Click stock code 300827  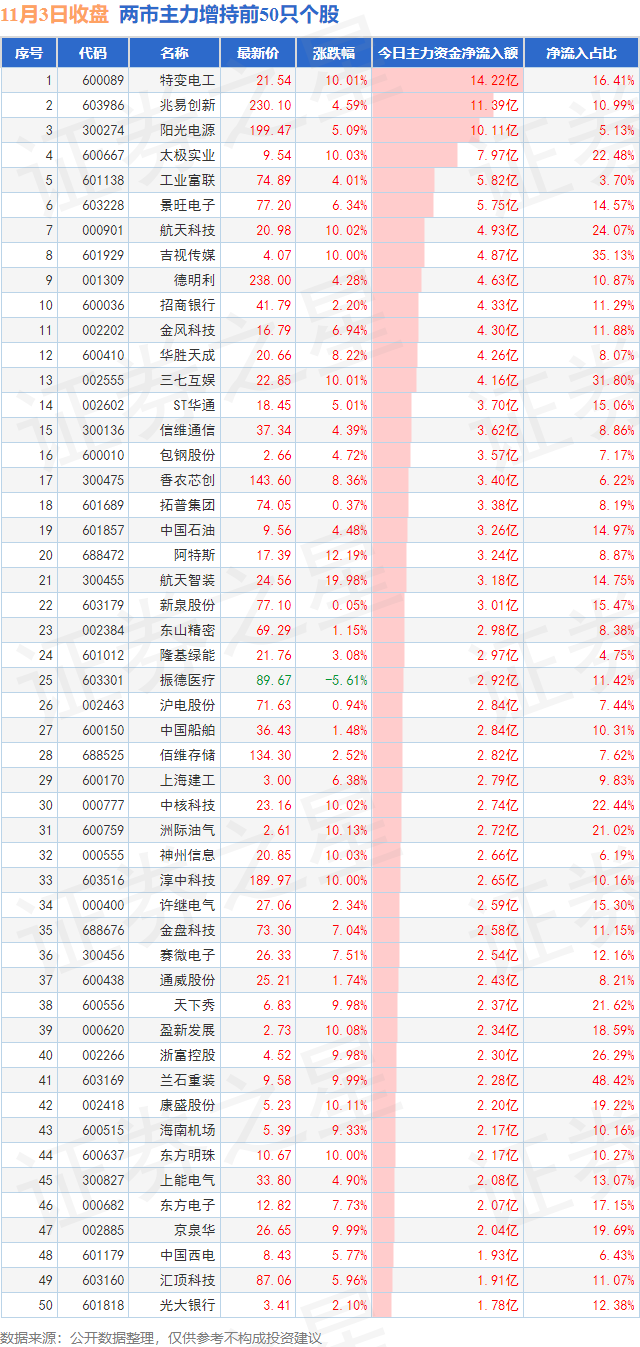tap(104, 1180)
